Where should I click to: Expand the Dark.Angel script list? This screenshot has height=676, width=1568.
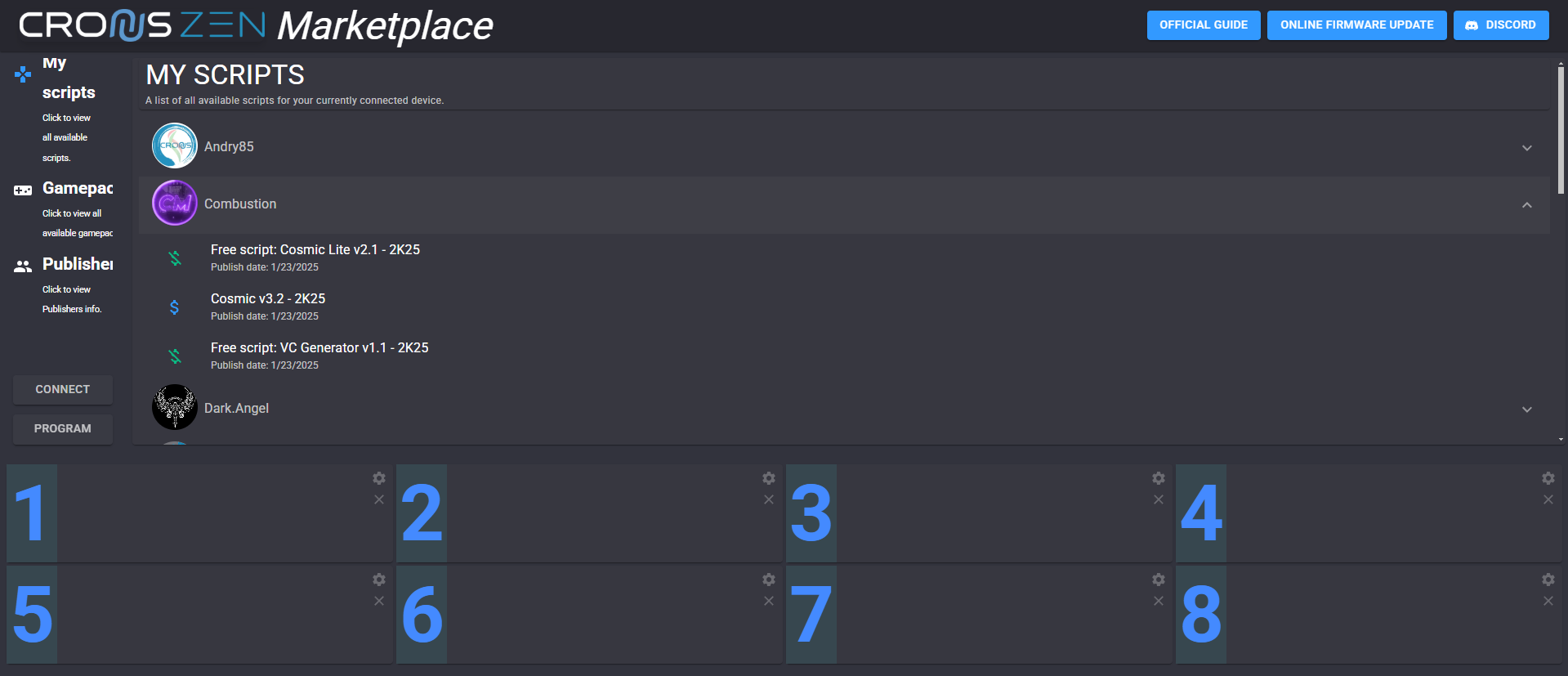(1526, 410)
